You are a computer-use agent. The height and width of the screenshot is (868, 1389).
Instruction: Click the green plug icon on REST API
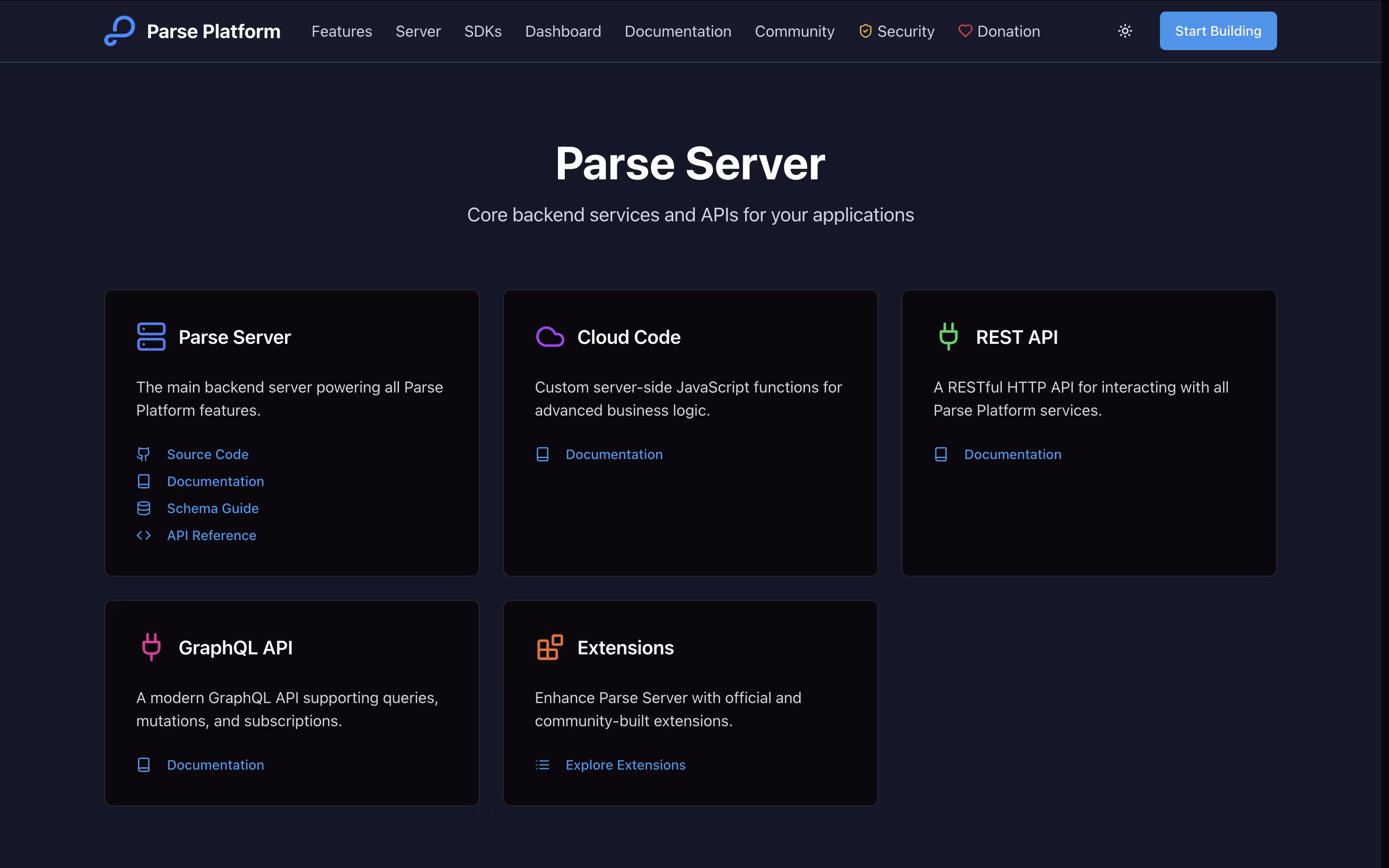(948, 337)
